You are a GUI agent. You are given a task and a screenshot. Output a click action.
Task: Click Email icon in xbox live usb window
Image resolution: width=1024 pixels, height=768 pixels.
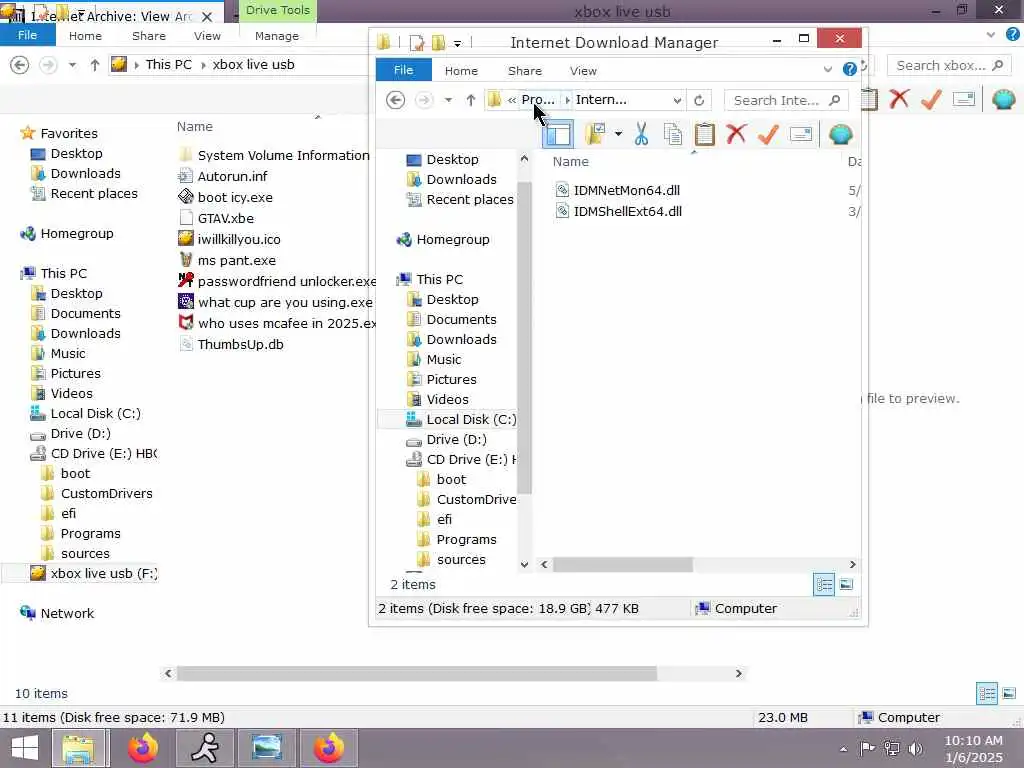coord(964,99)
